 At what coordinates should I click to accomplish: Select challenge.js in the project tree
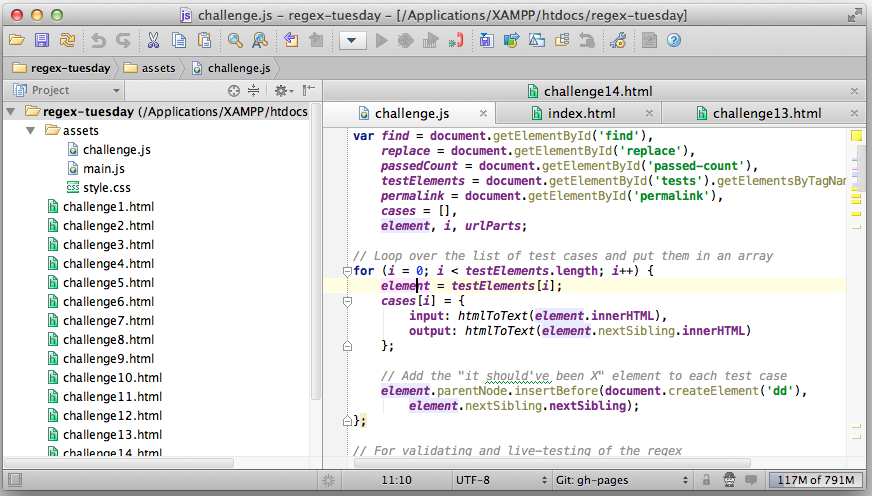(109, 150)
